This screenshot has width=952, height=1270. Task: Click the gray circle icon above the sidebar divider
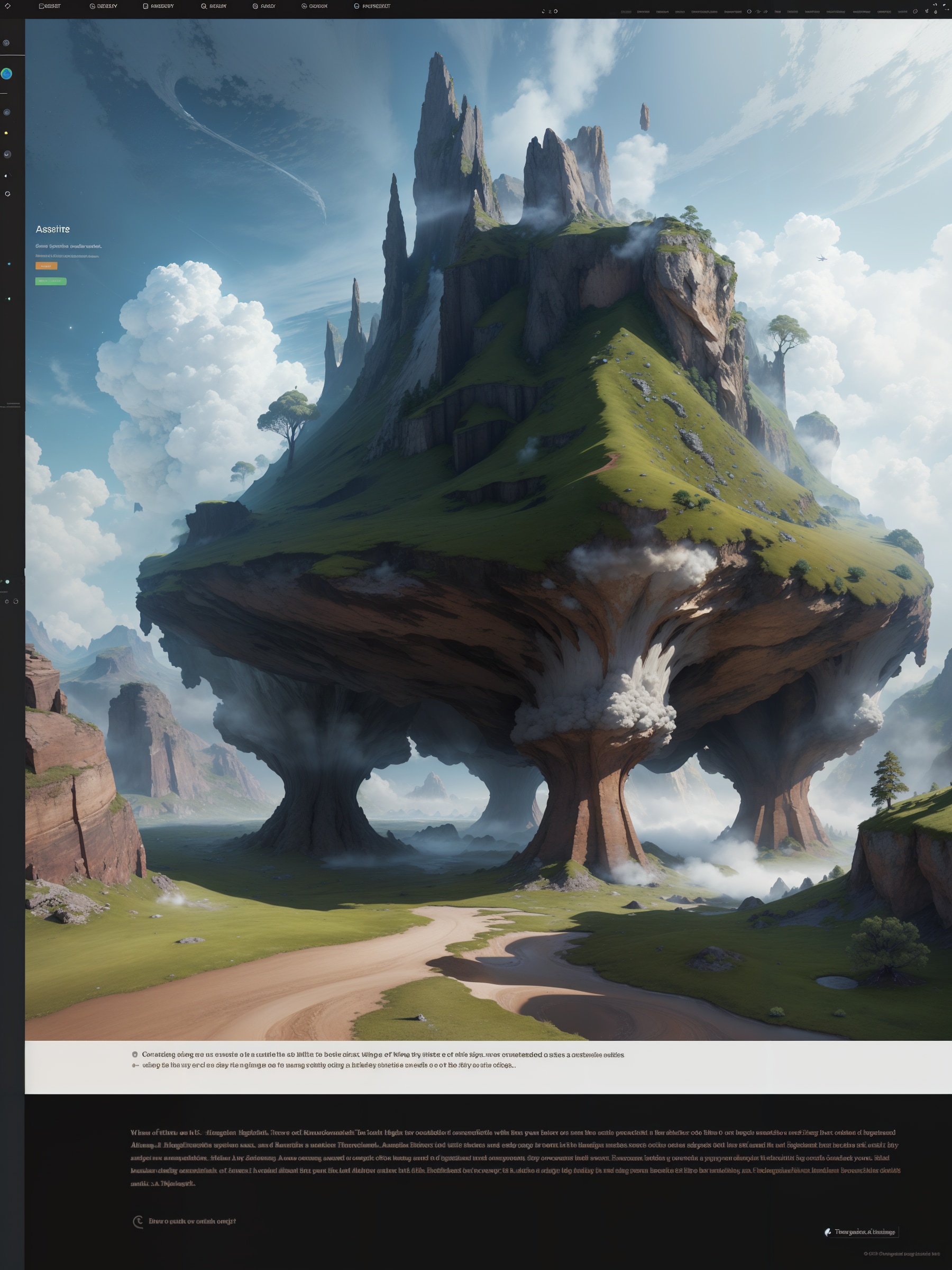point(6,43)
